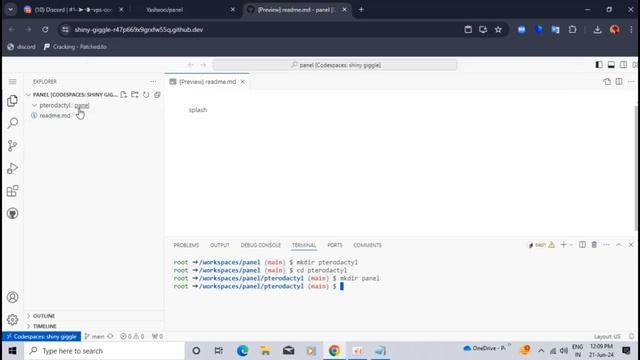The image size is (640, 360).
Task: Maximize the terminal panel size
Action: click(619, 245)
